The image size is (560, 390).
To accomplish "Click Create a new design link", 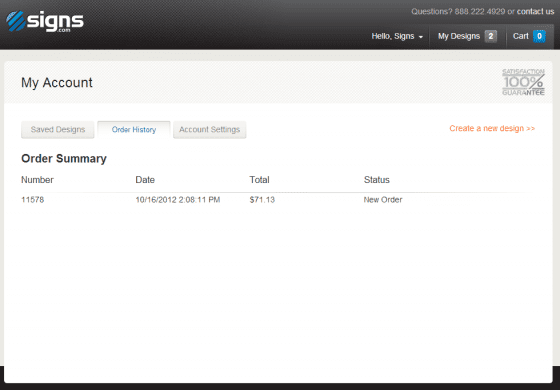I will click(x=492, y=128).
